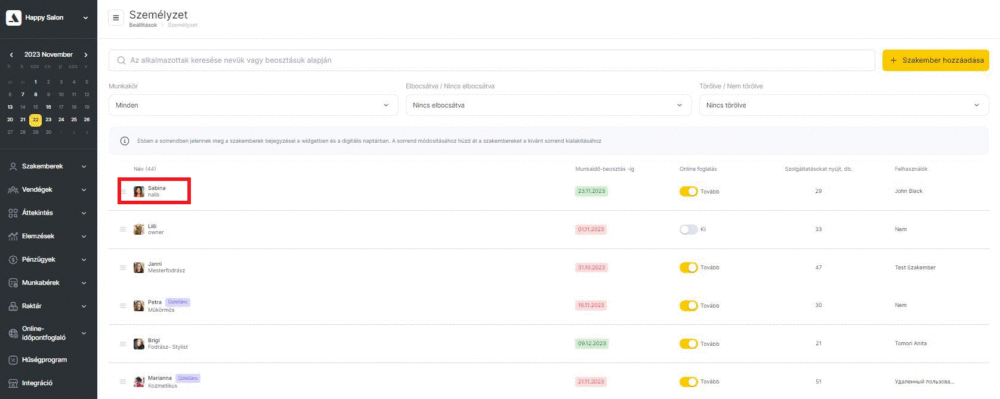Open Brigi's staff profile name
The height and width of the screenshot is (399, 1000).
tap(154, 340)
